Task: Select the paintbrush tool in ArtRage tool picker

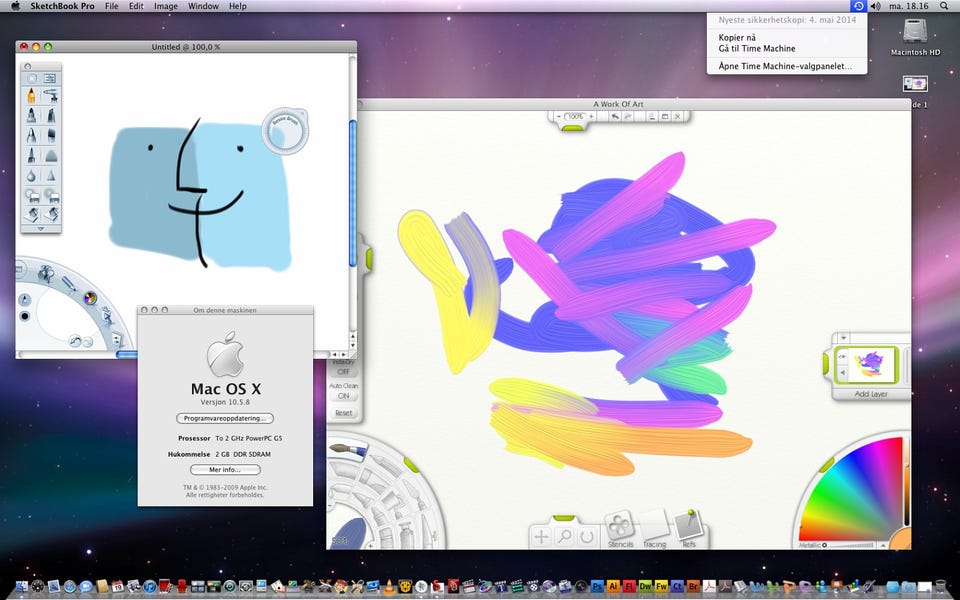Action: click(x=348, y=450)
